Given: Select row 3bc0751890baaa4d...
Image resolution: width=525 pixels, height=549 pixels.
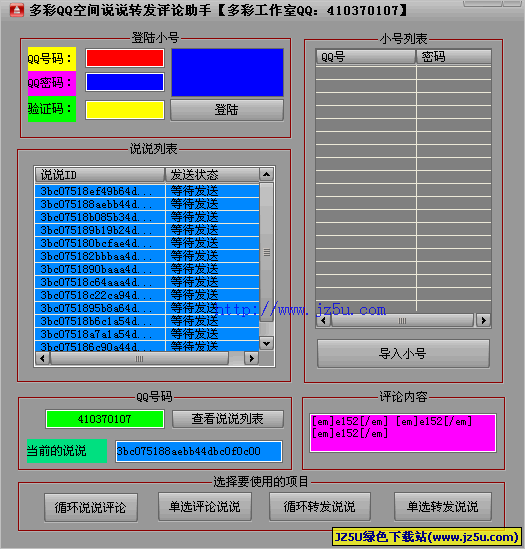Looking at the screenshot, I should click(147, 269).
